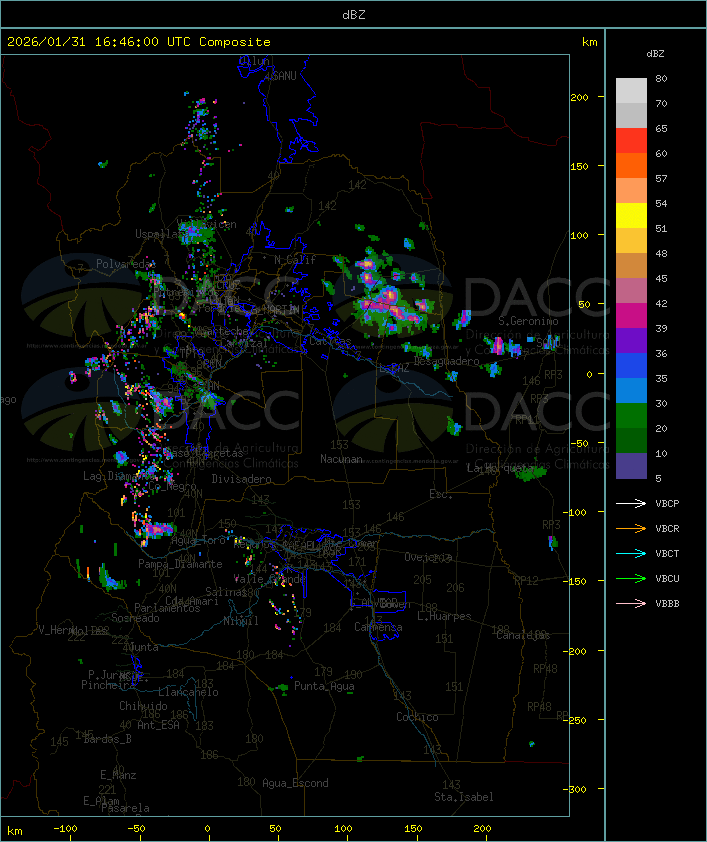Click the magenta 42 dBZ legend swatch
The width and height of the screenshot is (707, 842).
click(631, 316)
